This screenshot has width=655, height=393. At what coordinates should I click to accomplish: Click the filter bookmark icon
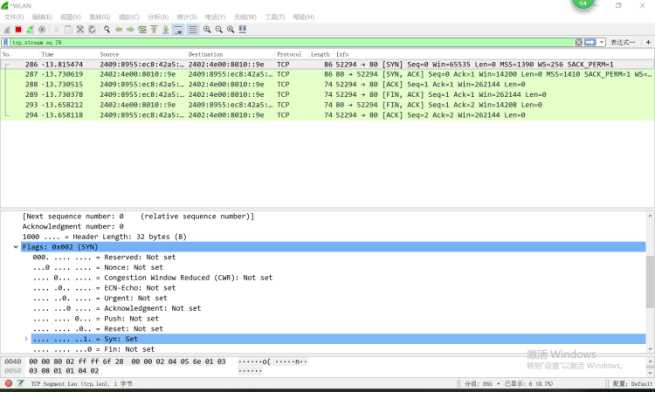point(5,43)
